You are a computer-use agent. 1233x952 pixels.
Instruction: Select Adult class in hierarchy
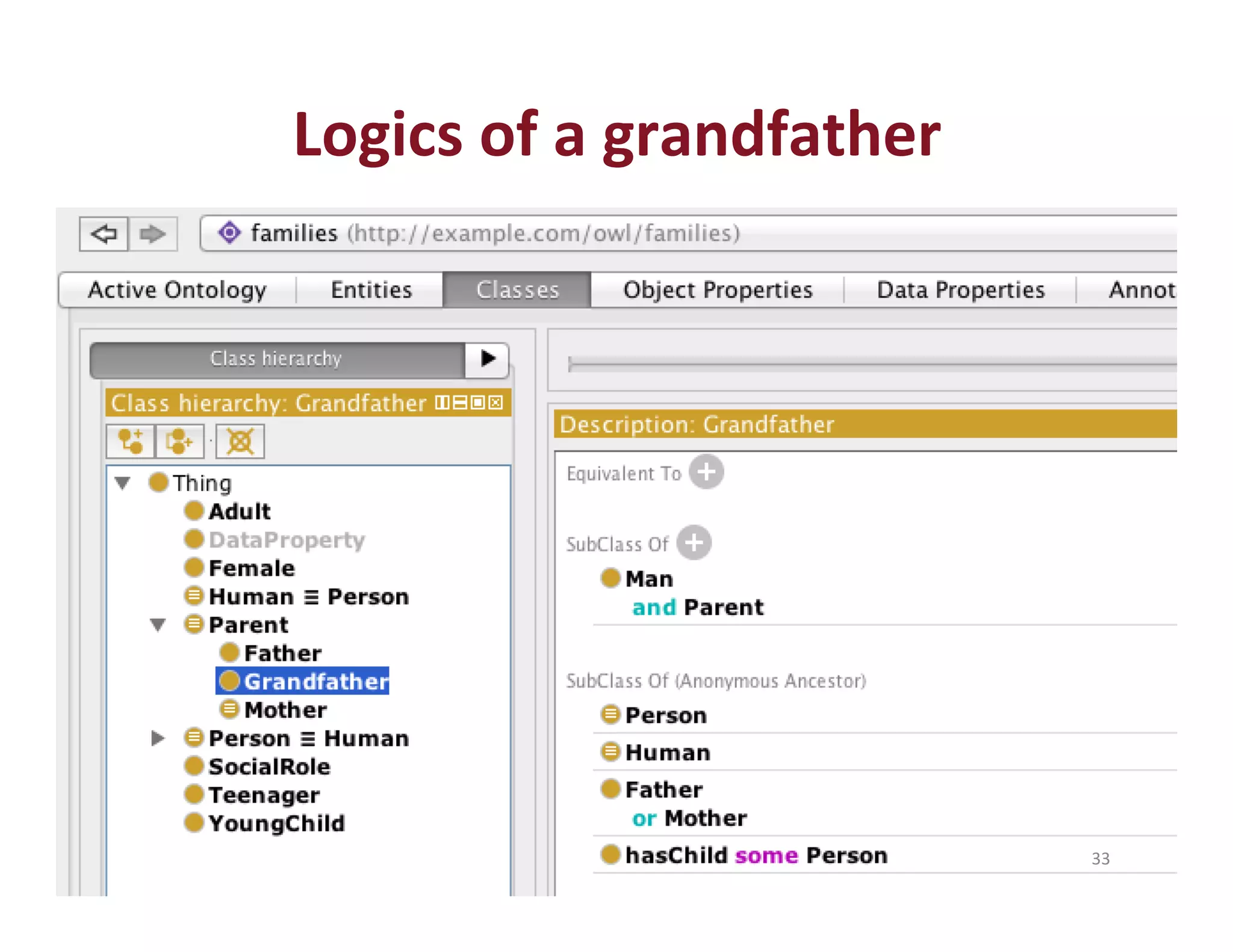tap(228, 511)
